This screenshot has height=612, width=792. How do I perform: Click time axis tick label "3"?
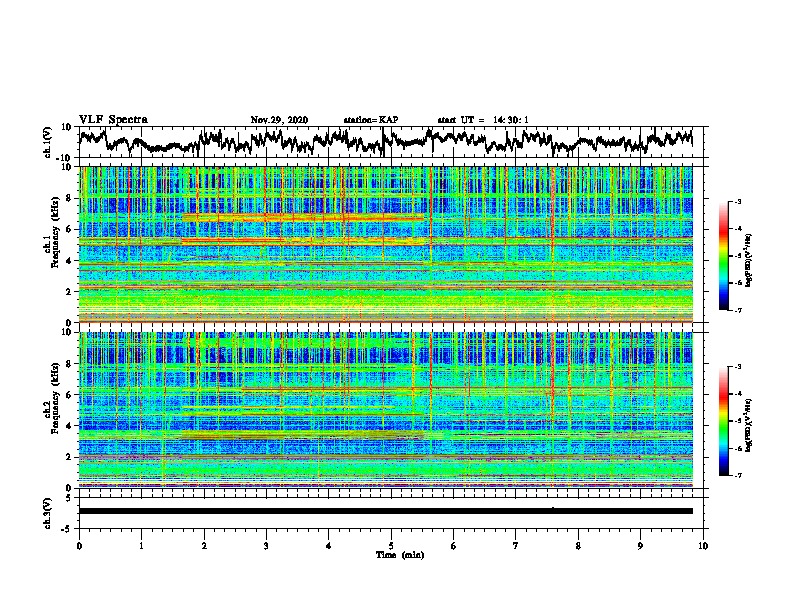(266, 546)
